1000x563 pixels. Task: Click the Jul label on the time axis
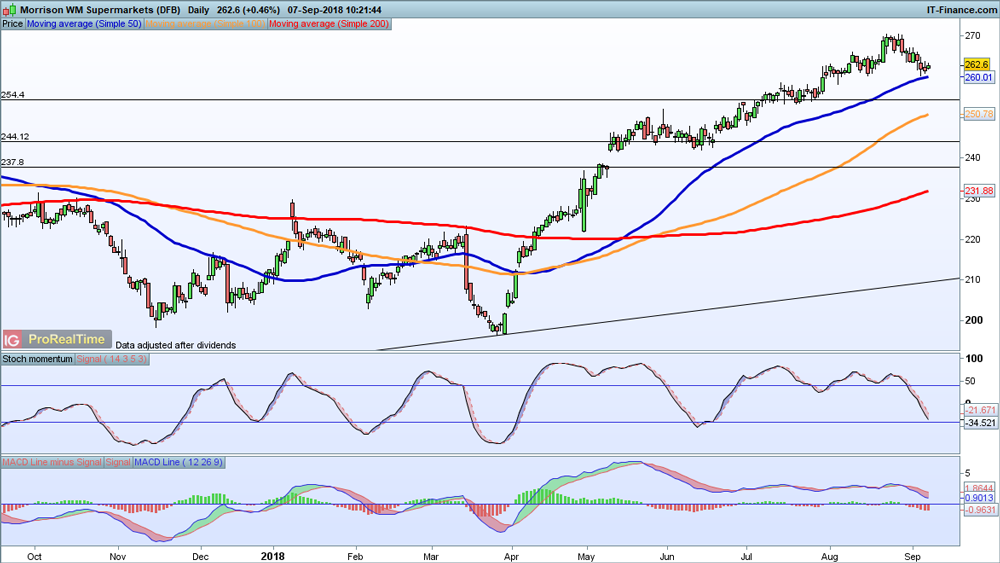click(746, 556)
